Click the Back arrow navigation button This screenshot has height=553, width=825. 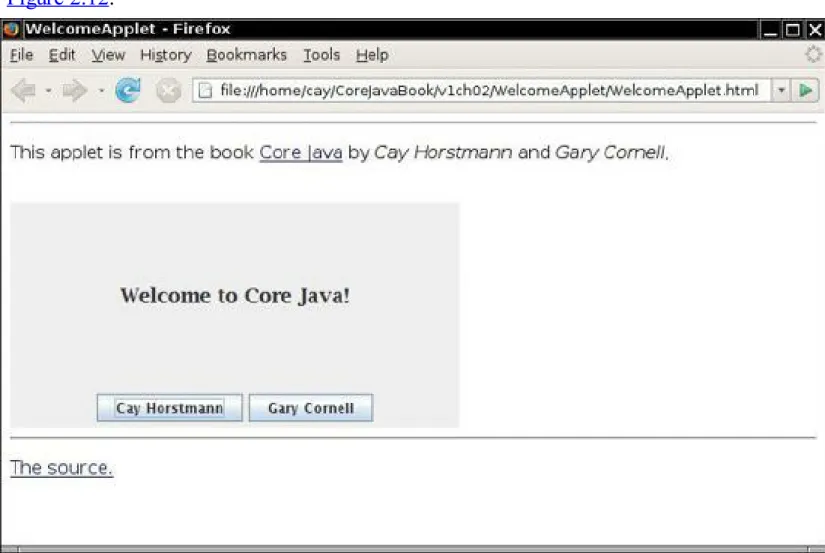point(24,91)
